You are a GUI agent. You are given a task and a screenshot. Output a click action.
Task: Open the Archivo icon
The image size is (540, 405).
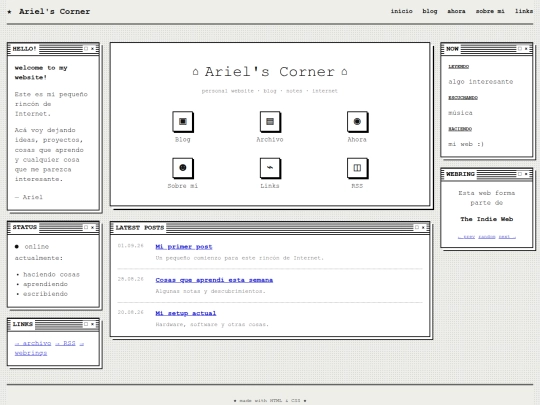[270, 122]
